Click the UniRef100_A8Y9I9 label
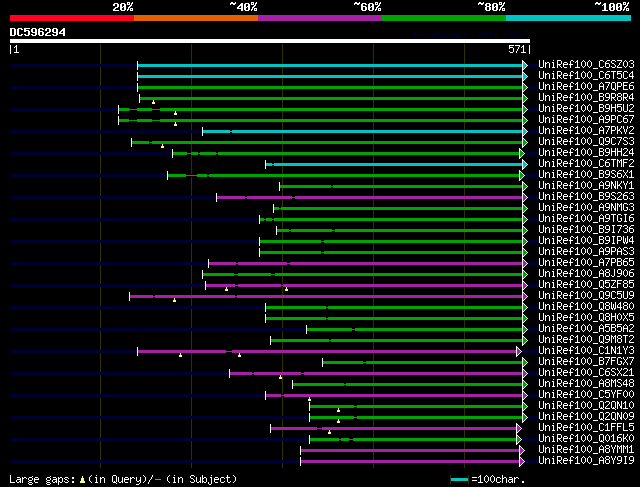Viewport: 640px width, 487px height. (586, 461)
